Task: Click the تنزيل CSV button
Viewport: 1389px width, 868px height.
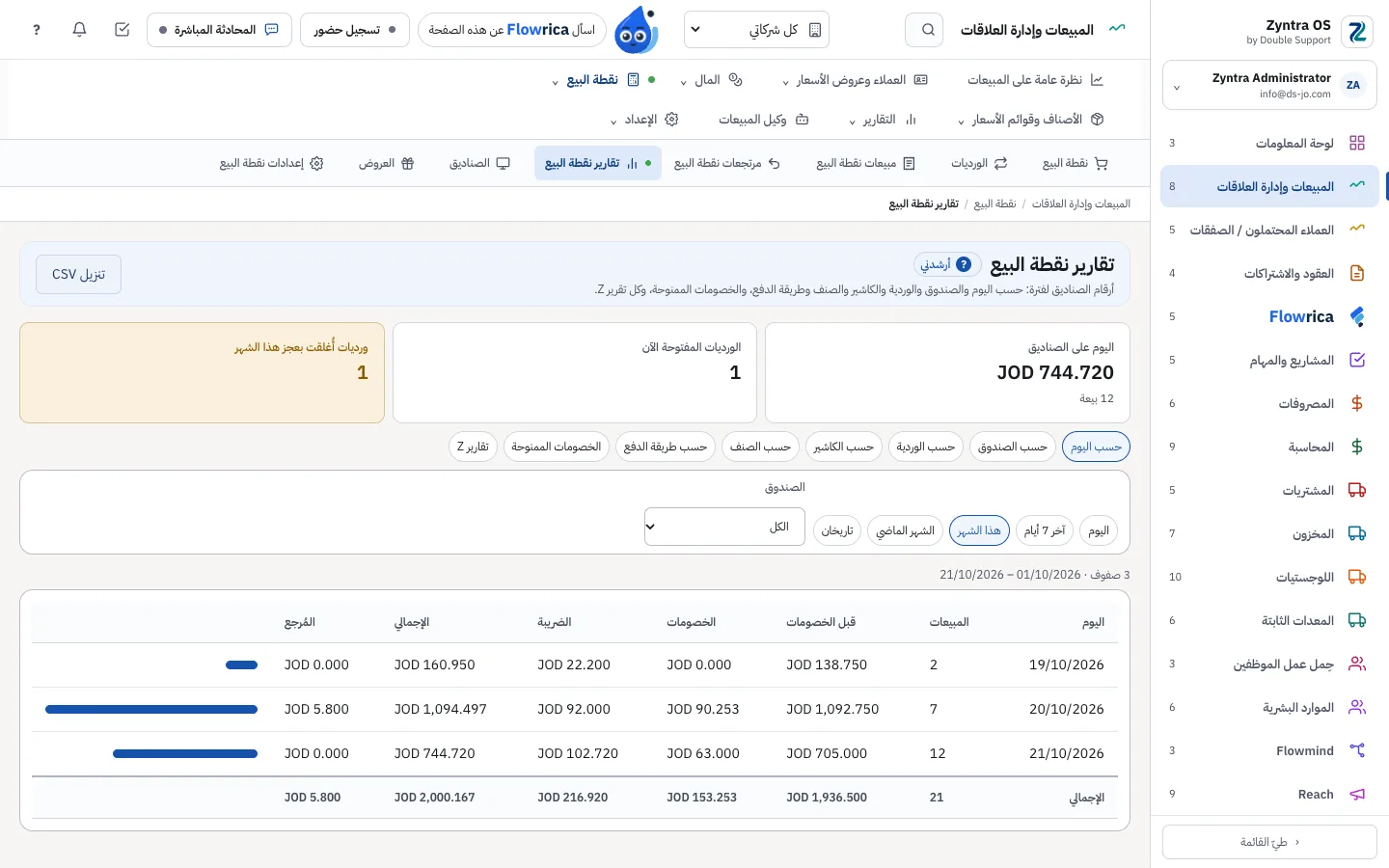Action: (79, 275)
